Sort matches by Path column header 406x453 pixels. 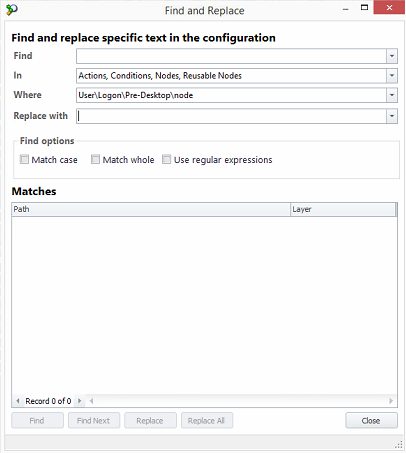[151, 209]
